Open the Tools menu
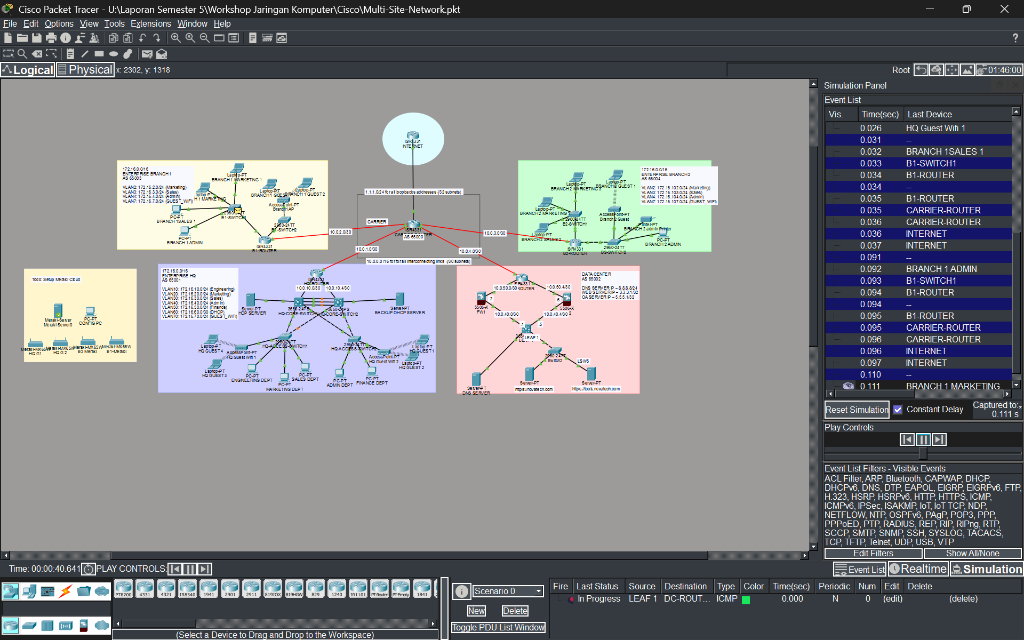This screenshot has width=1024, height=640. [114, 24]
